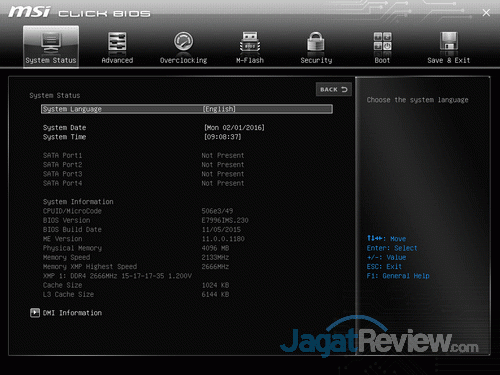Click the arrow keys Move hint
The height and width of the screenshot is (375, 500).
click(386, 239)
